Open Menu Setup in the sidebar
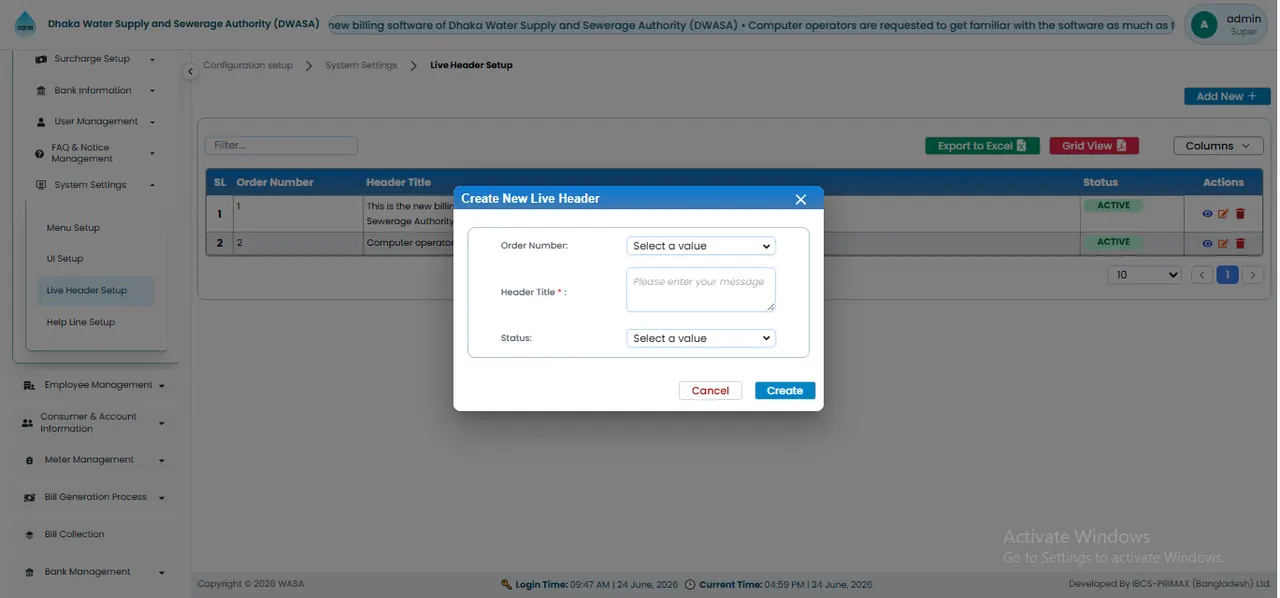The width and height of the screenshot is (1280, 598). (73, 228)
